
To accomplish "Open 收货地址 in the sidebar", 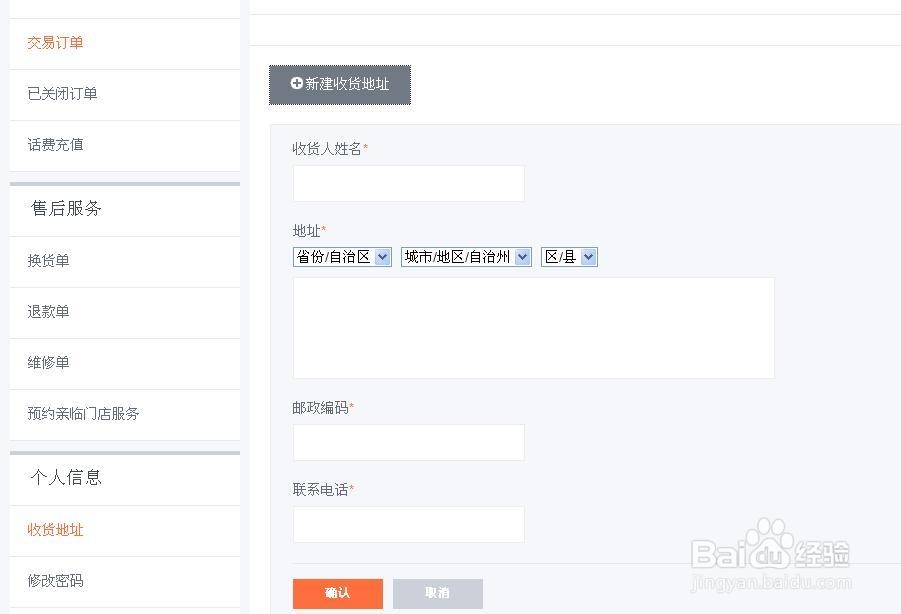I will click(56, 530).
